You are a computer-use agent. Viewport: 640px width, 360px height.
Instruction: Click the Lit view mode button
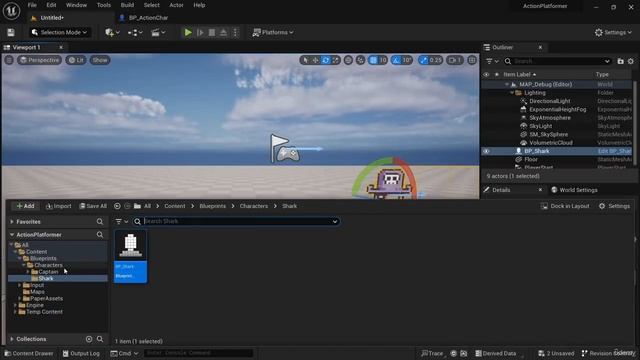(x=76, y=60)
